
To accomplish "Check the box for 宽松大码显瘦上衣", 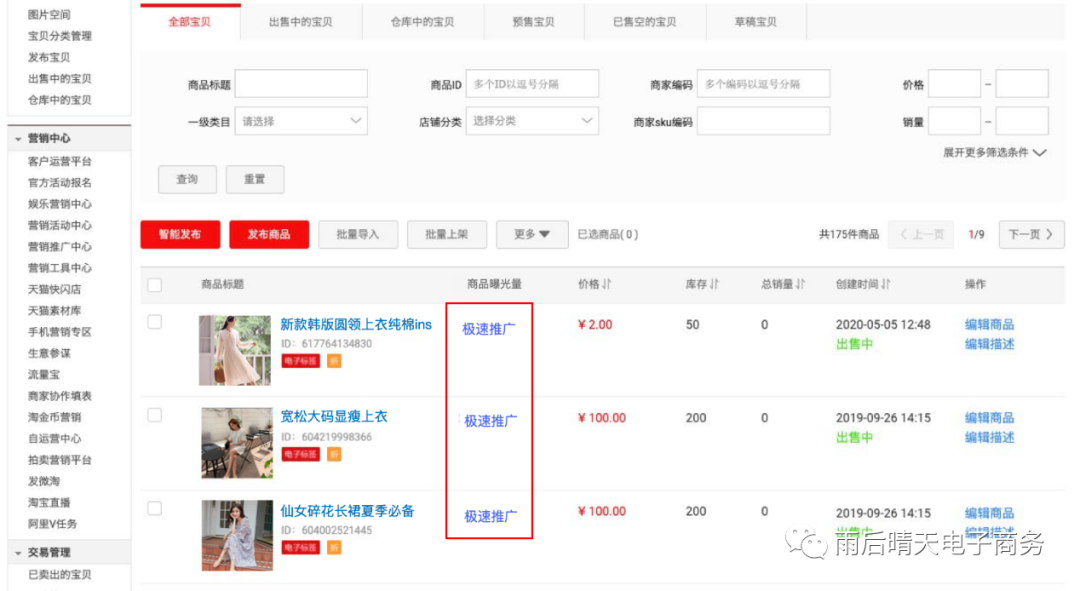I will 155,415.
